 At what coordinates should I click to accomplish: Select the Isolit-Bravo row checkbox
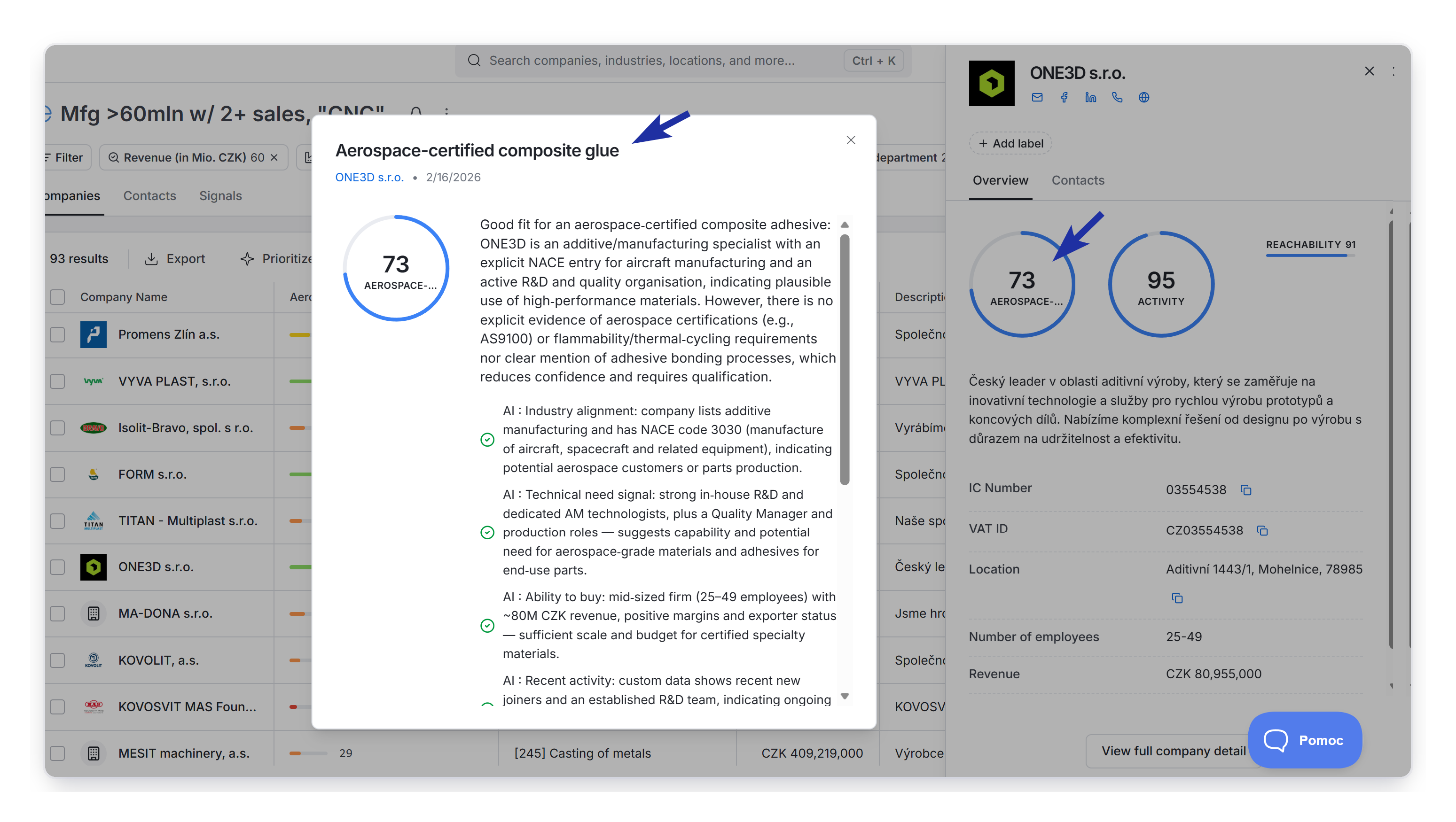[x=57, y=427]
